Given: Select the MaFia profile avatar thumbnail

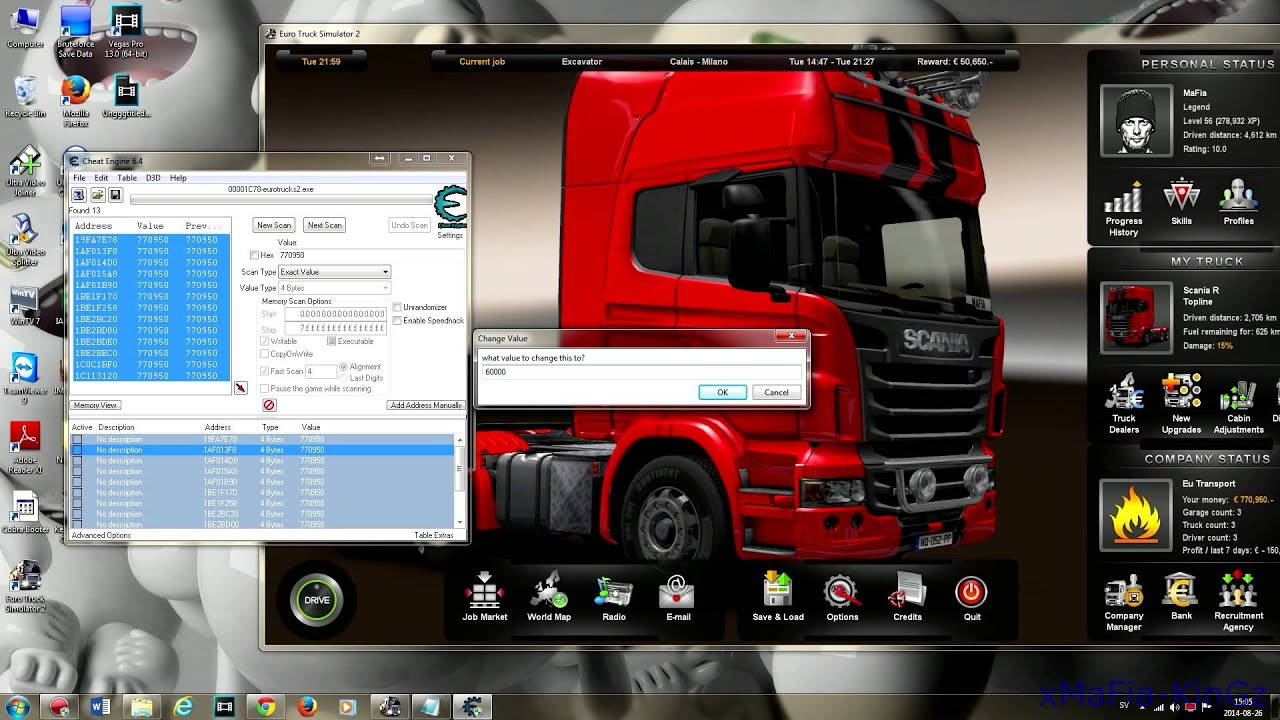Looking at the screenshot, I should tap(1136, 120).
